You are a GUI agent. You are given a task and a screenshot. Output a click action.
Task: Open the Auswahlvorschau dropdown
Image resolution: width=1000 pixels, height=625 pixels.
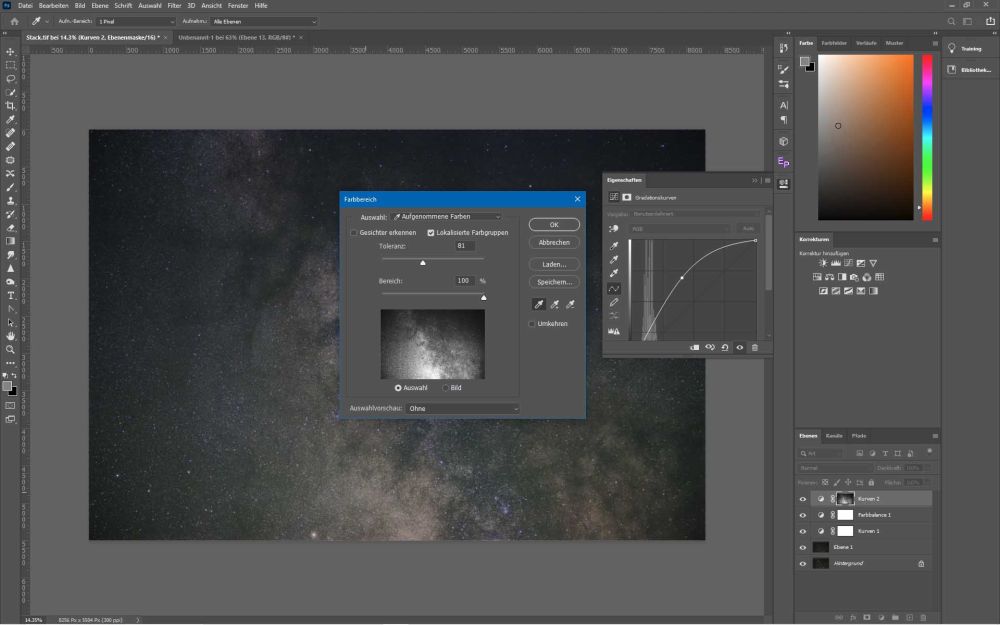pos(463,408)
